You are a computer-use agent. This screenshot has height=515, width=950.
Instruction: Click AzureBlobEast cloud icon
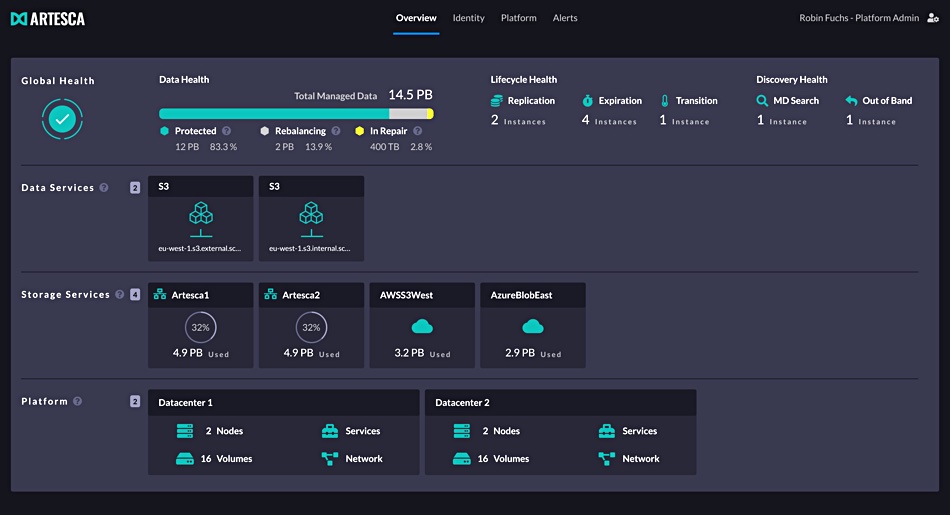[x=533, y=327]
